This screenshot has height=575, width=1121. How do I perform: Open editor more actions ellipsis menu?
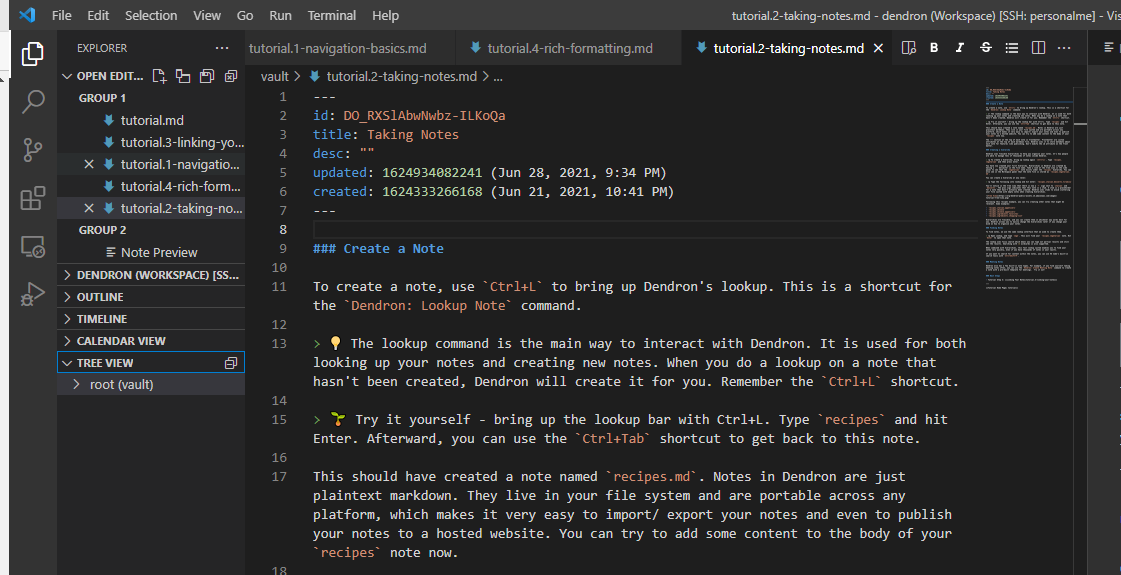pyautogui.click(x=1064, y=48)
